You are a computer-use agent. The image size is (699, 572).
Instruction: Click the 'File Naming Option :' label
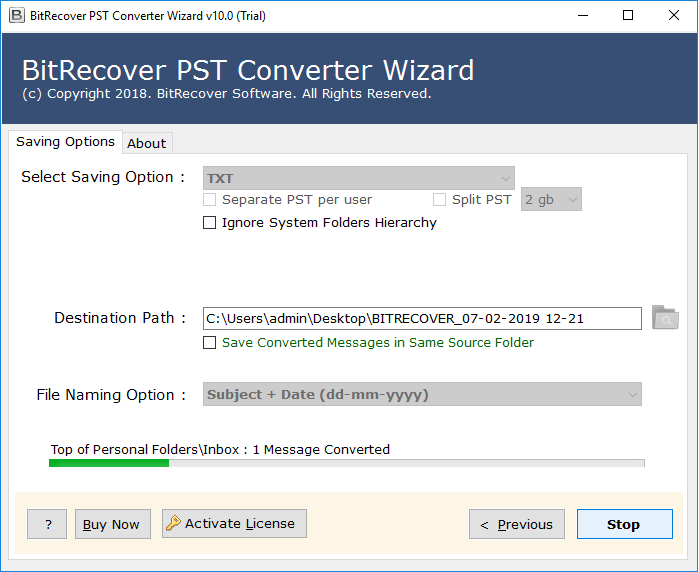(x=111, y=395)
